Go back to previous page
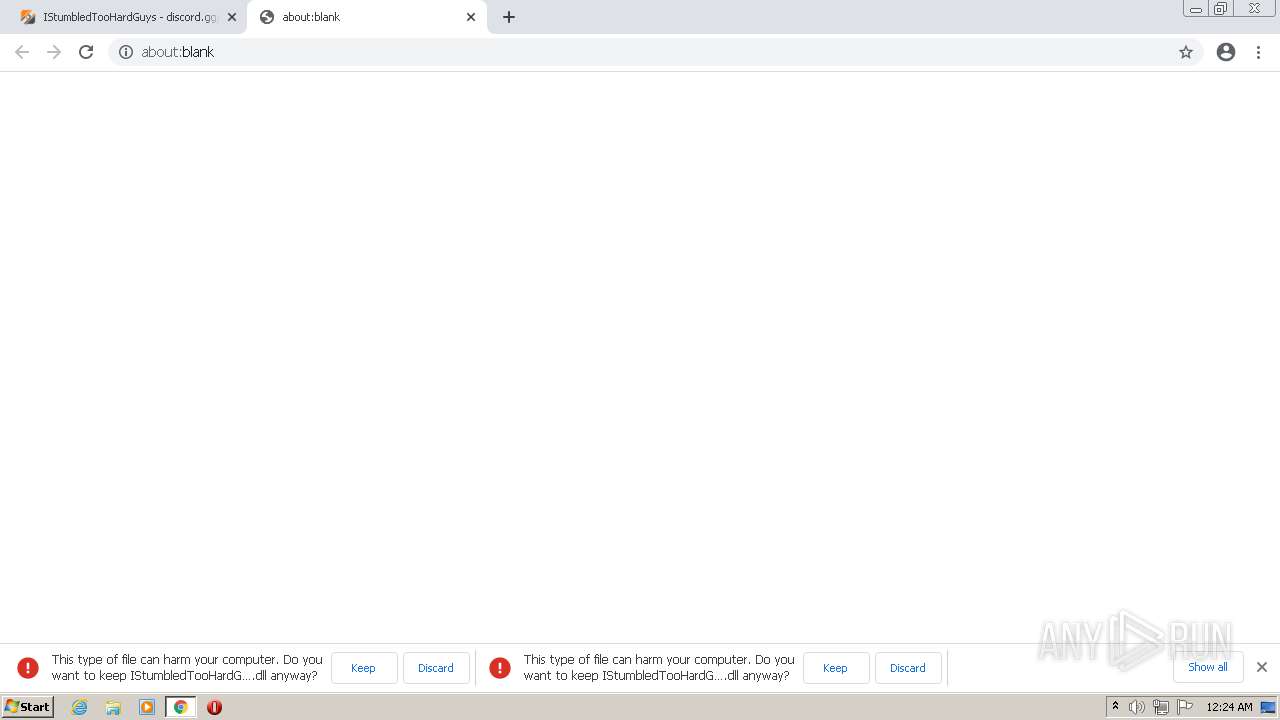This screenshot has height=720, width=1280. [x=22, y=52]
